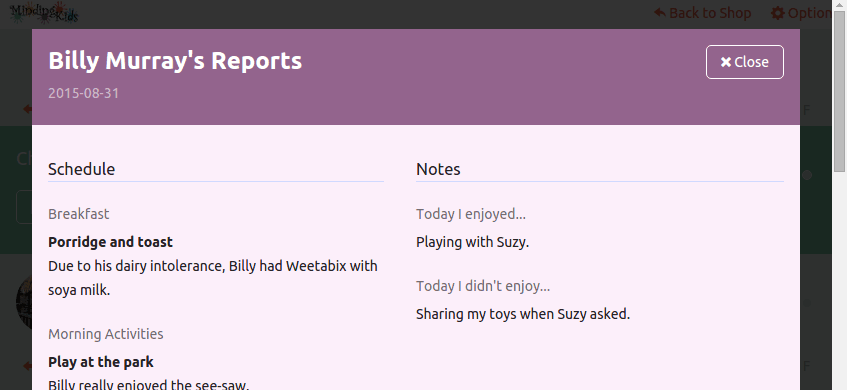Click the Morning Activities label
This screenshot has height=390, width=847.
106,334
